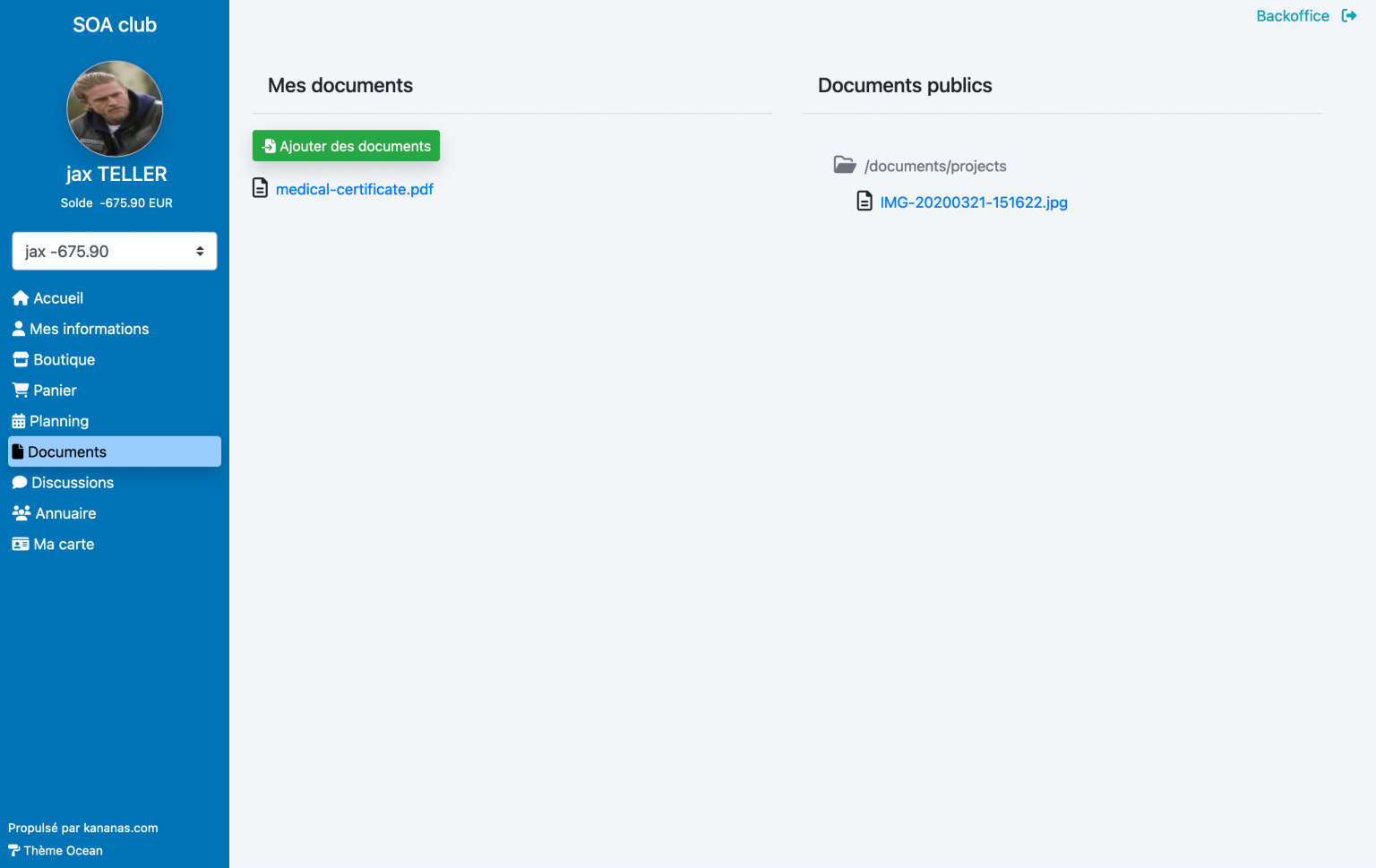The width and height of the screenshot is (1376, 868).
Task: Open the jax -675.90 account dropdown
Action: pos(115,251)
